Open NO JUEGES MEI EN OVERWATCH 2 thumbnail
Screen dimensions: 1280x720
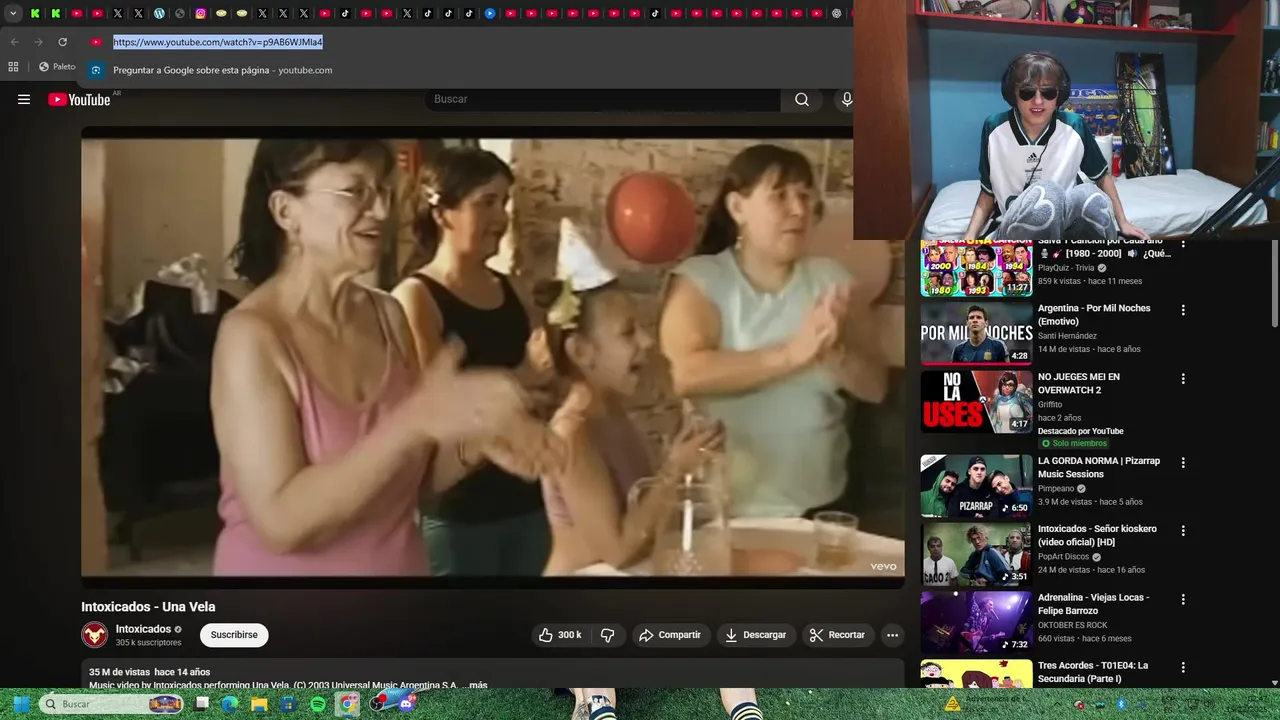click(x=976, y=401)
